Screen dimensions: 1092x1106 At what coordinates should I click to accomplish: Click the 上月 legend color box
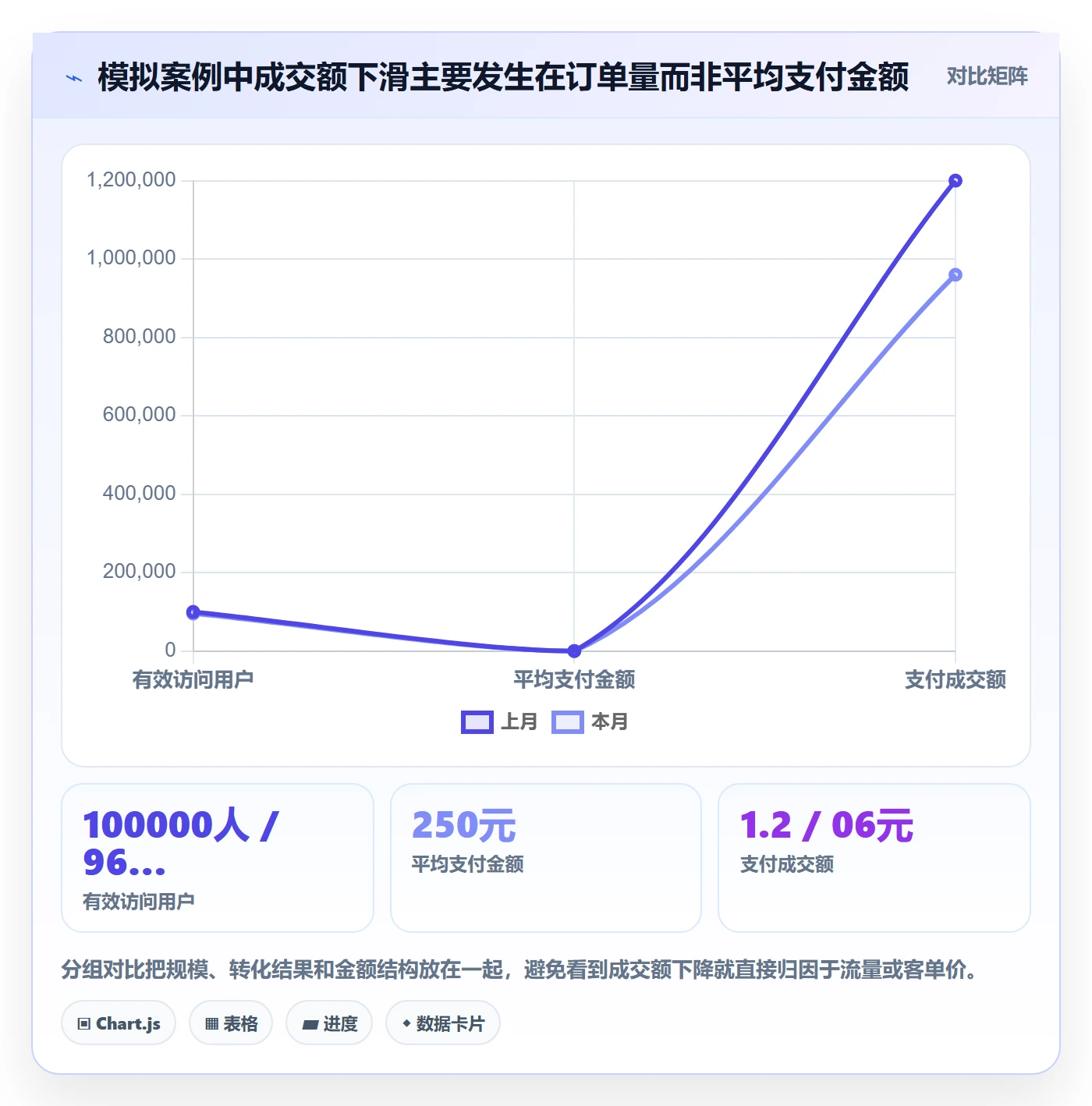point(477,722)
